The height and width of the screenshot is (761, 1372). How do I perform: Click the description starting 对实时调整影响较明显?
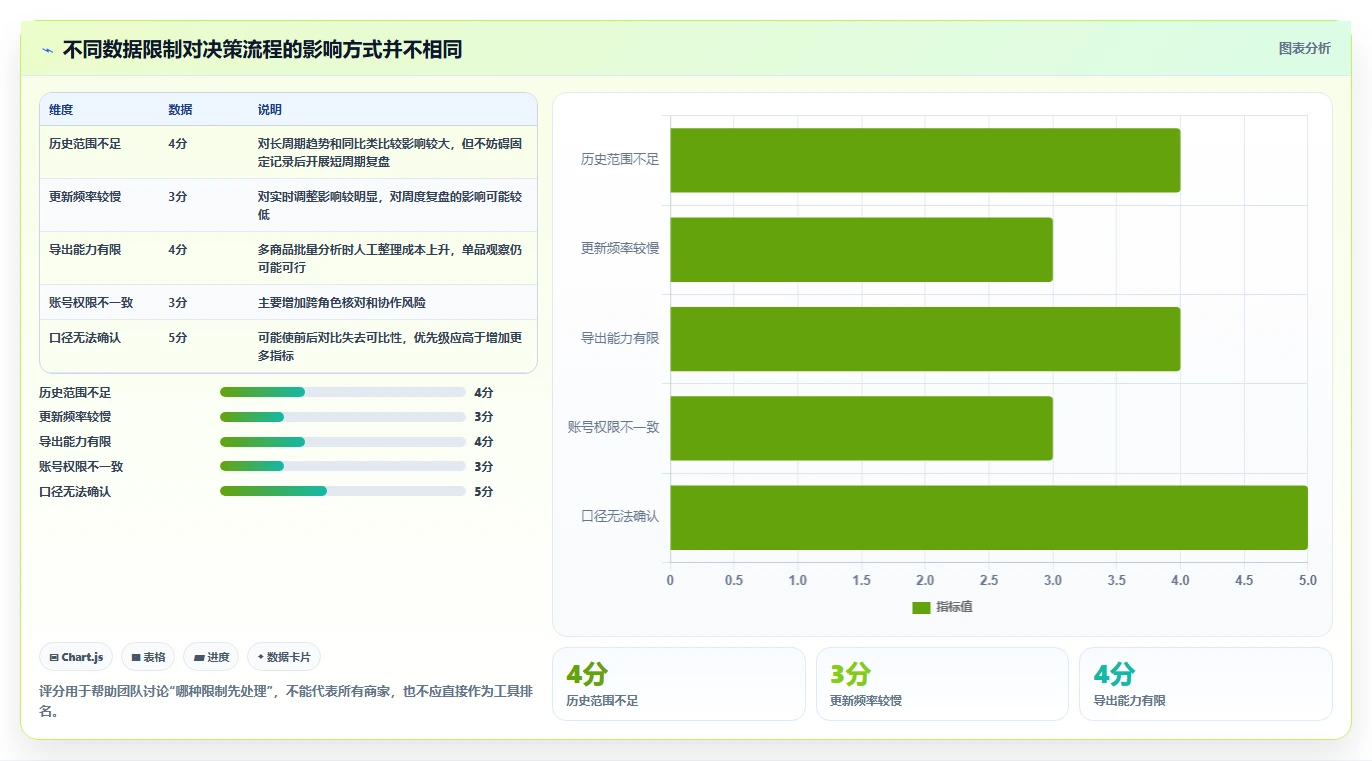[x=390, y=205]
